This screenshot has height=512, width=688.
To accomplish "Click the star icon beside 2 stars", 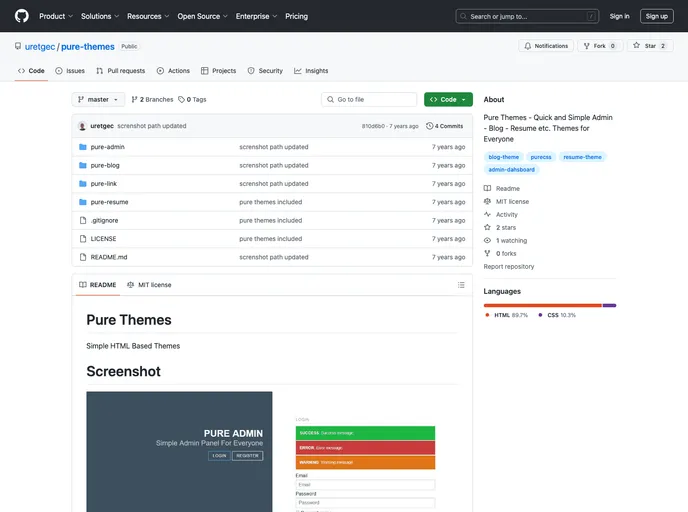I will [487, 227].
